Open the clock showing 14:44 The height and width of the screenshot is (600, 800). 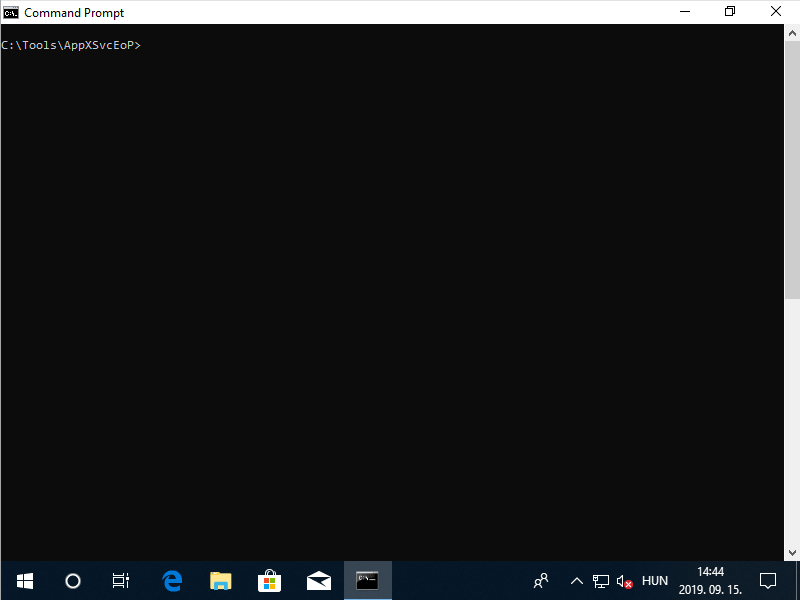pyautogui.click(x=710, y=581)
